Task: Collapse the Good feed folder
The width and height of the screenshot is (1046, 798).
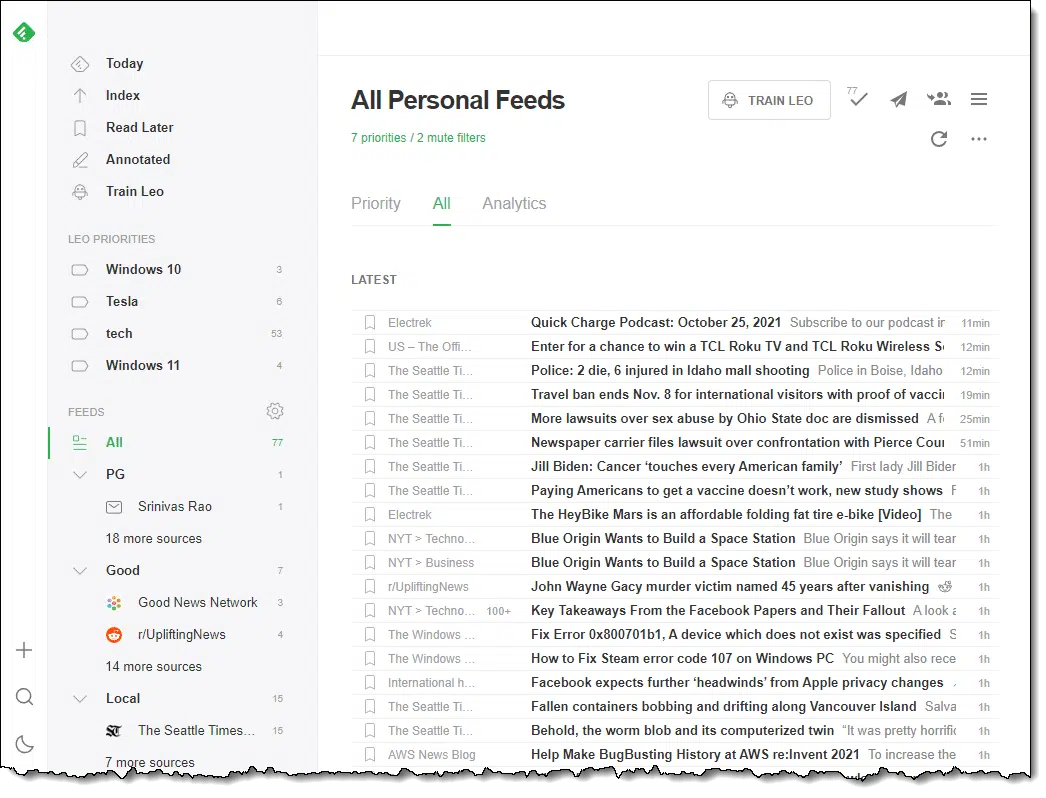Action: click(80, 570)
